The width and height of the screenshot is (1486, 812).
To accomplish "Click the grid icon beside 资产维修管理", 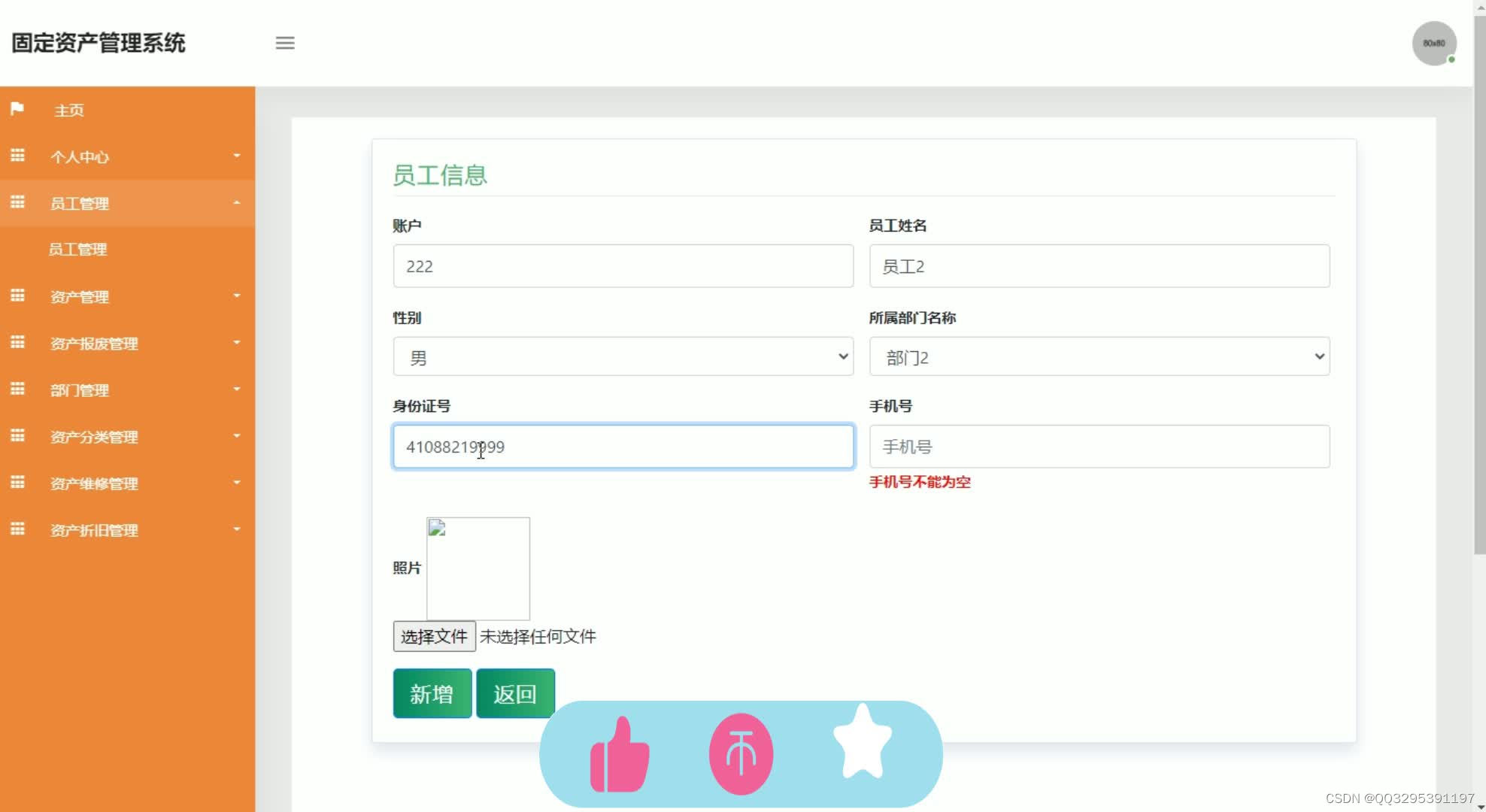I will coord(17,482).
